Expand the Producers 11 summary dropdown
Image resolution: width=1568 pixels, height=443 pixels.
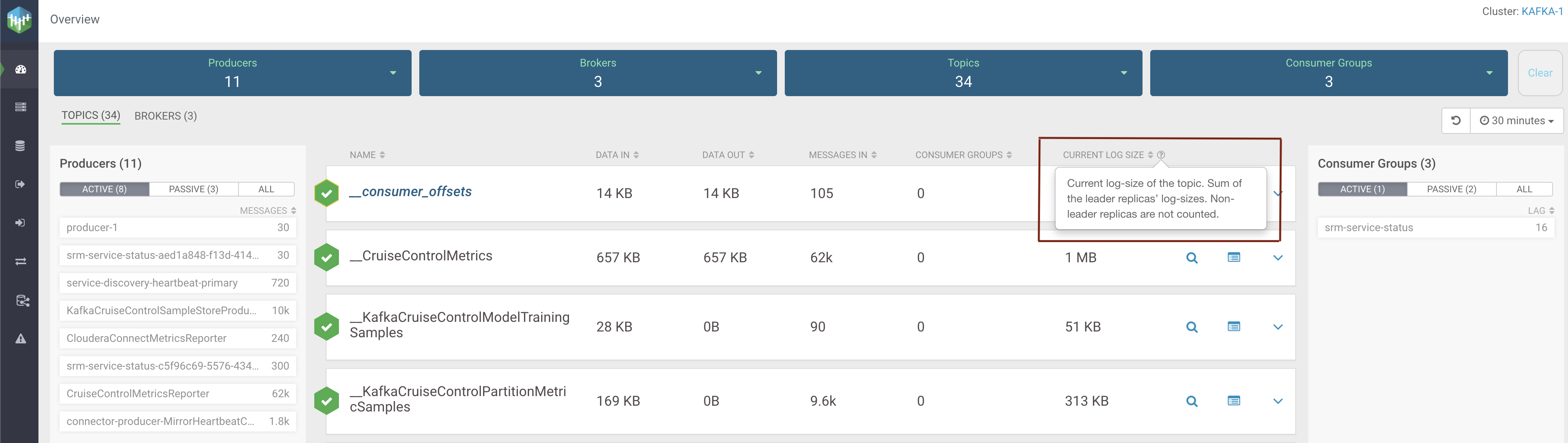393,73
